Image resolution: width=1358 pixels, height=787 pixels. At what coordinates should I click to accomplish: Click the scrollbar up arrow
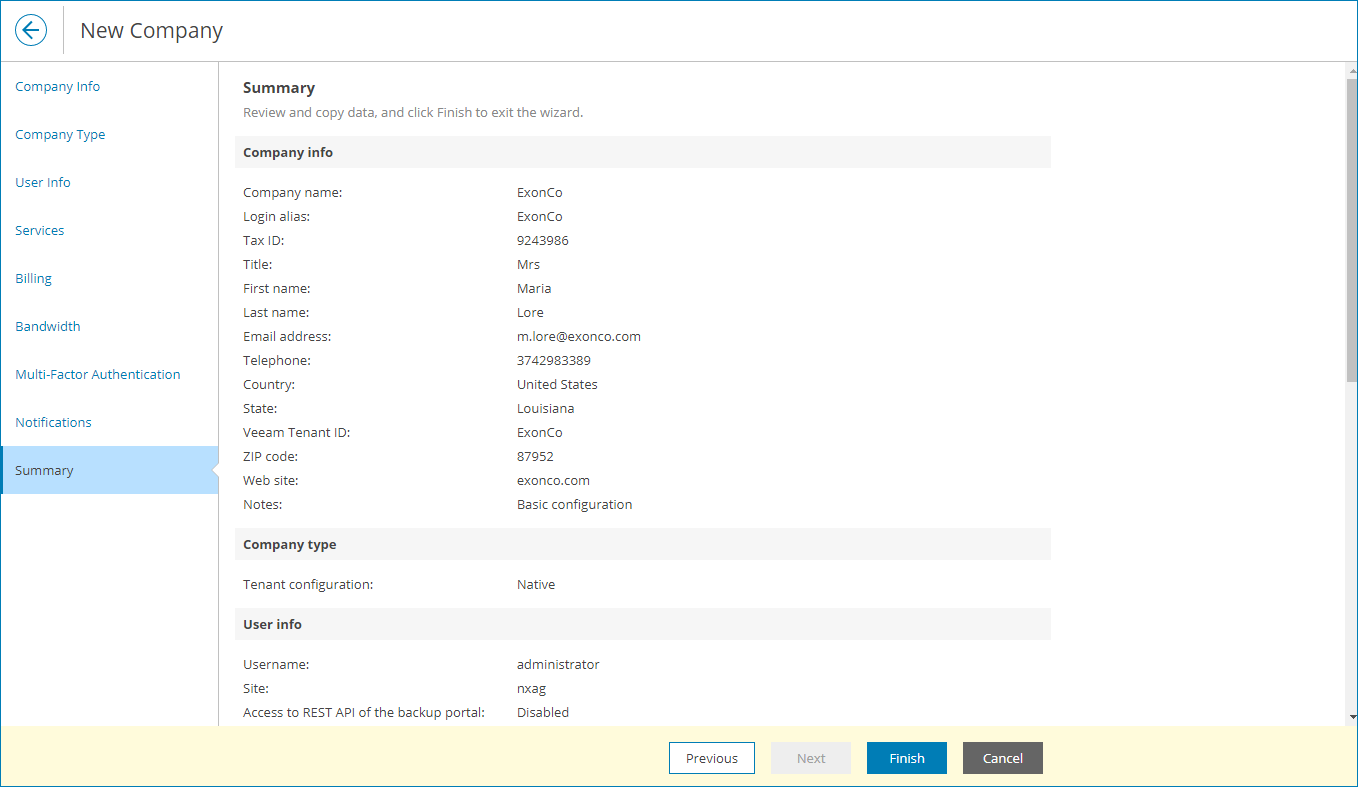click(x=1352, y=71)
